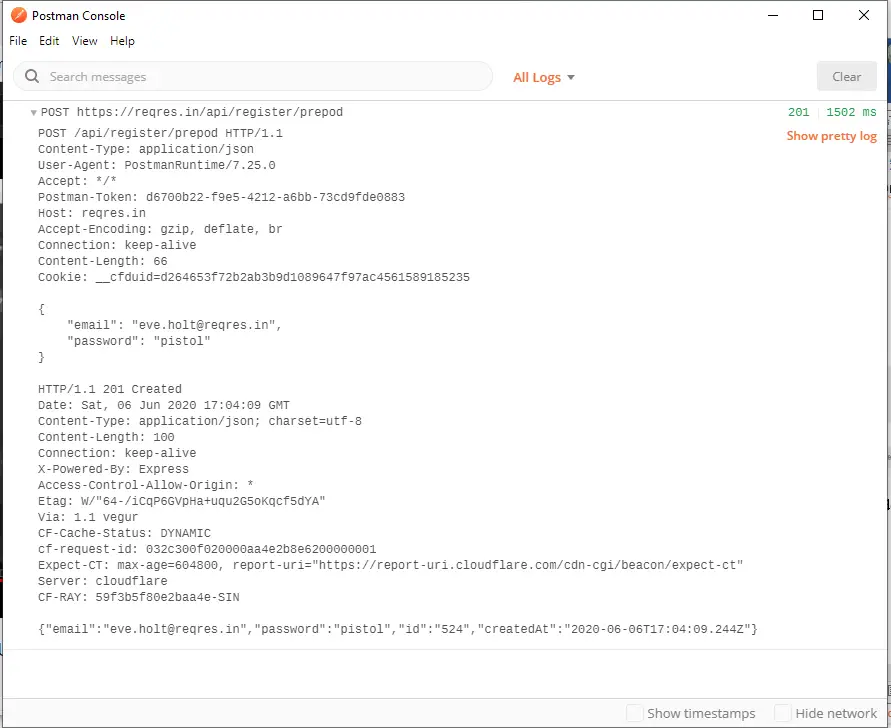
Task: Select the HTTP/1.1 201 Created line
Action: point(110,389)
